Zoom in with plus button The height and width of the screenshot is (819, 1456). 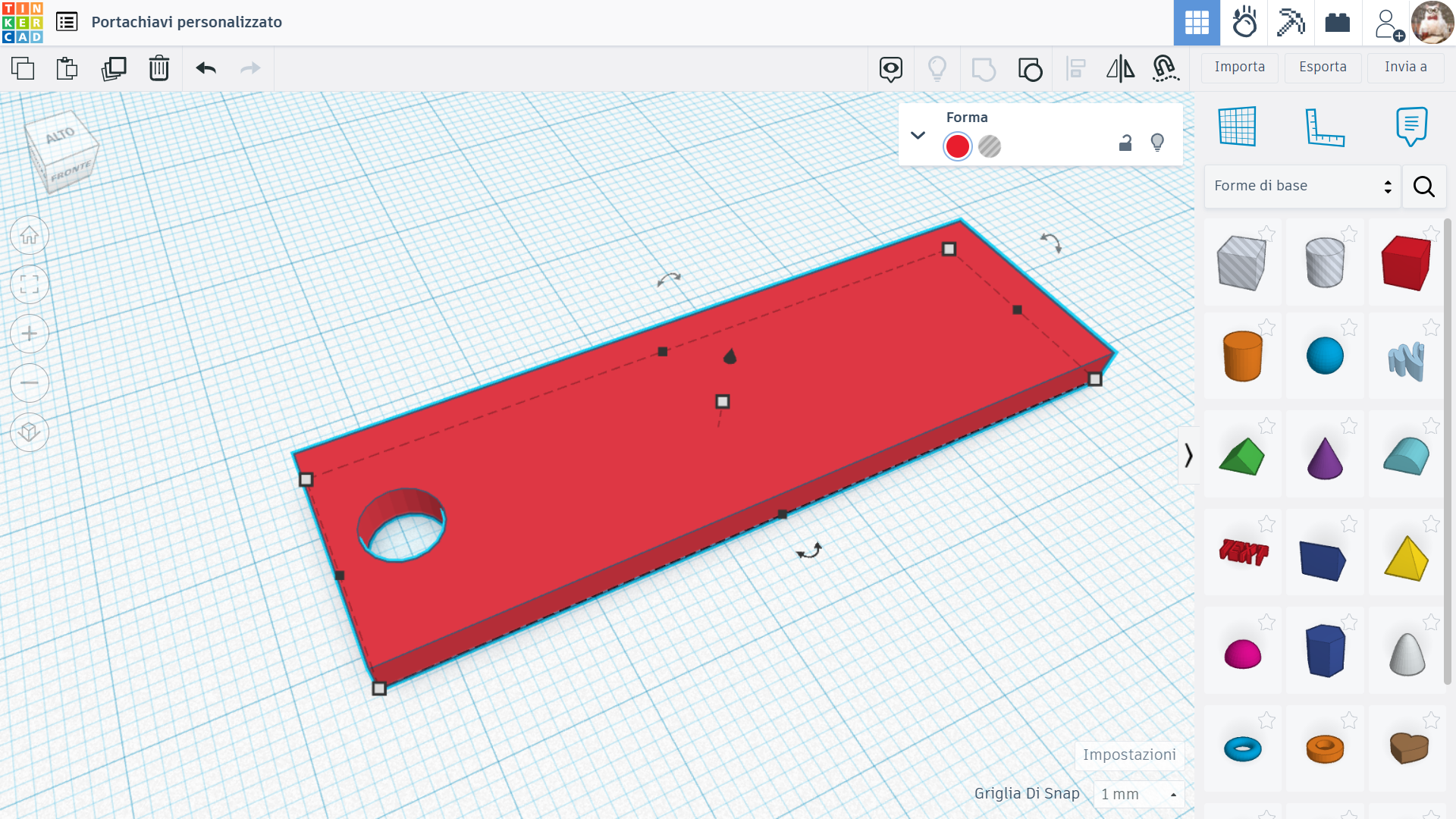click(x=30, y=334)
